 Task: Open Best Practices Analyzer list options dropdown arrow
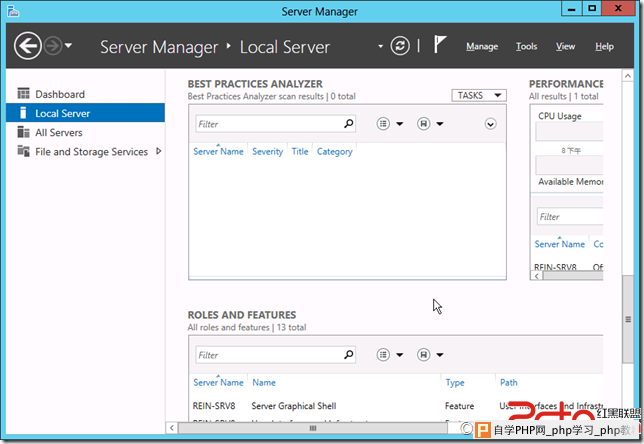[400, 124]
